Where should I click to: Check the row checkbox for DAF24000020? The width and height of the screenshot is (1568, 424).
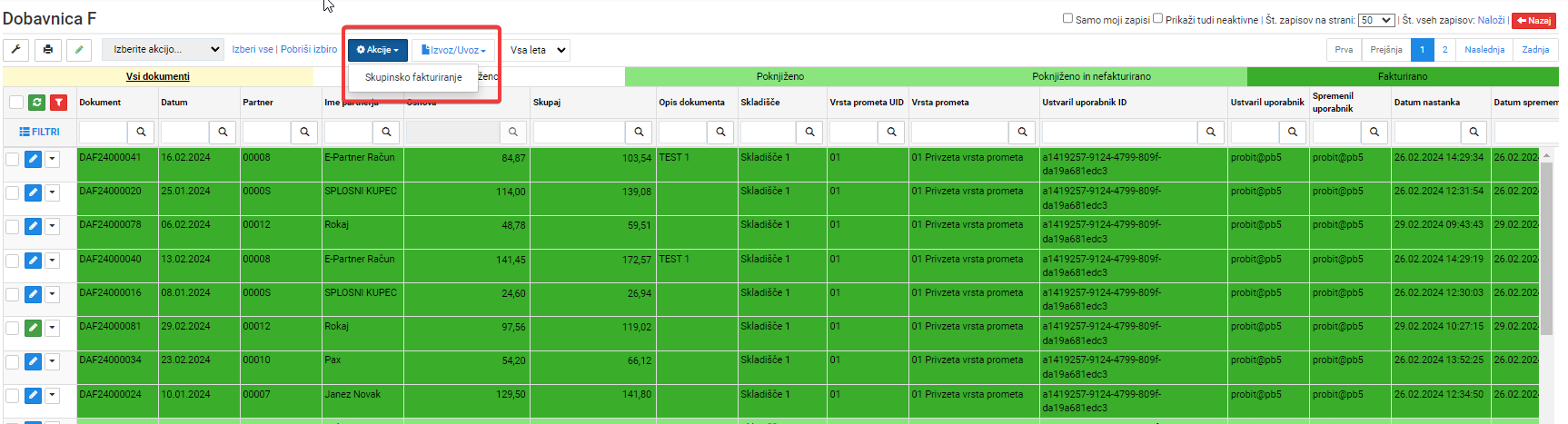point(12,192)
